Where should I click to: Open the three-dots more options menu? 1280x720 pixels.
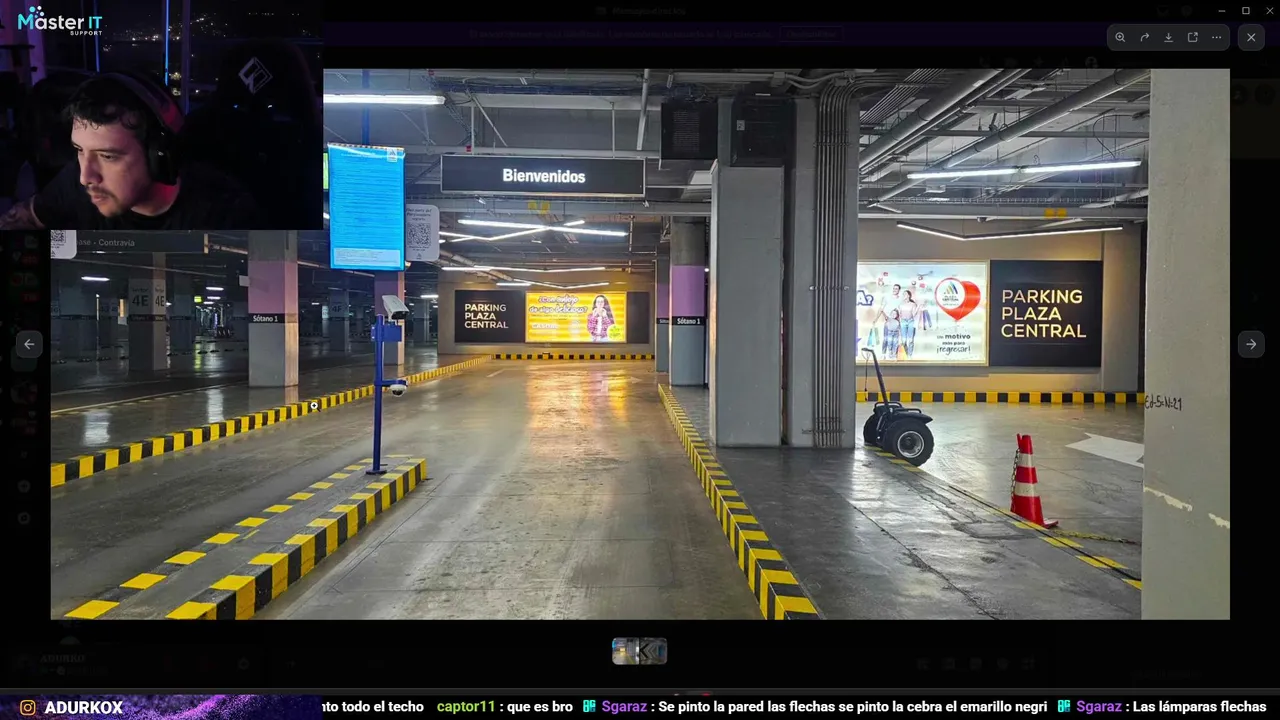tap(1216, 37)
